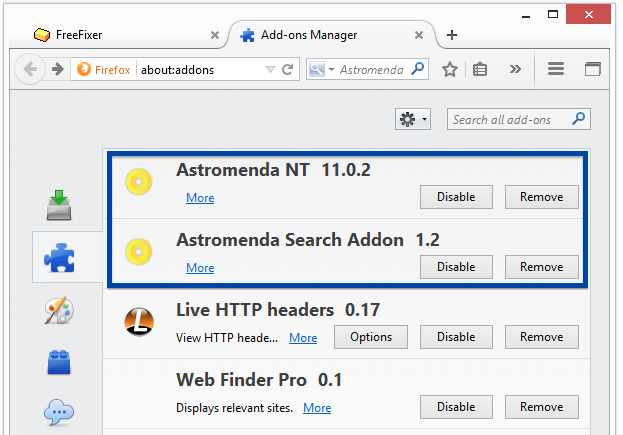This screenshot has width=623, height=435.
Task: Click the Astromenda search magnifier icon
Action: point(418,69)
